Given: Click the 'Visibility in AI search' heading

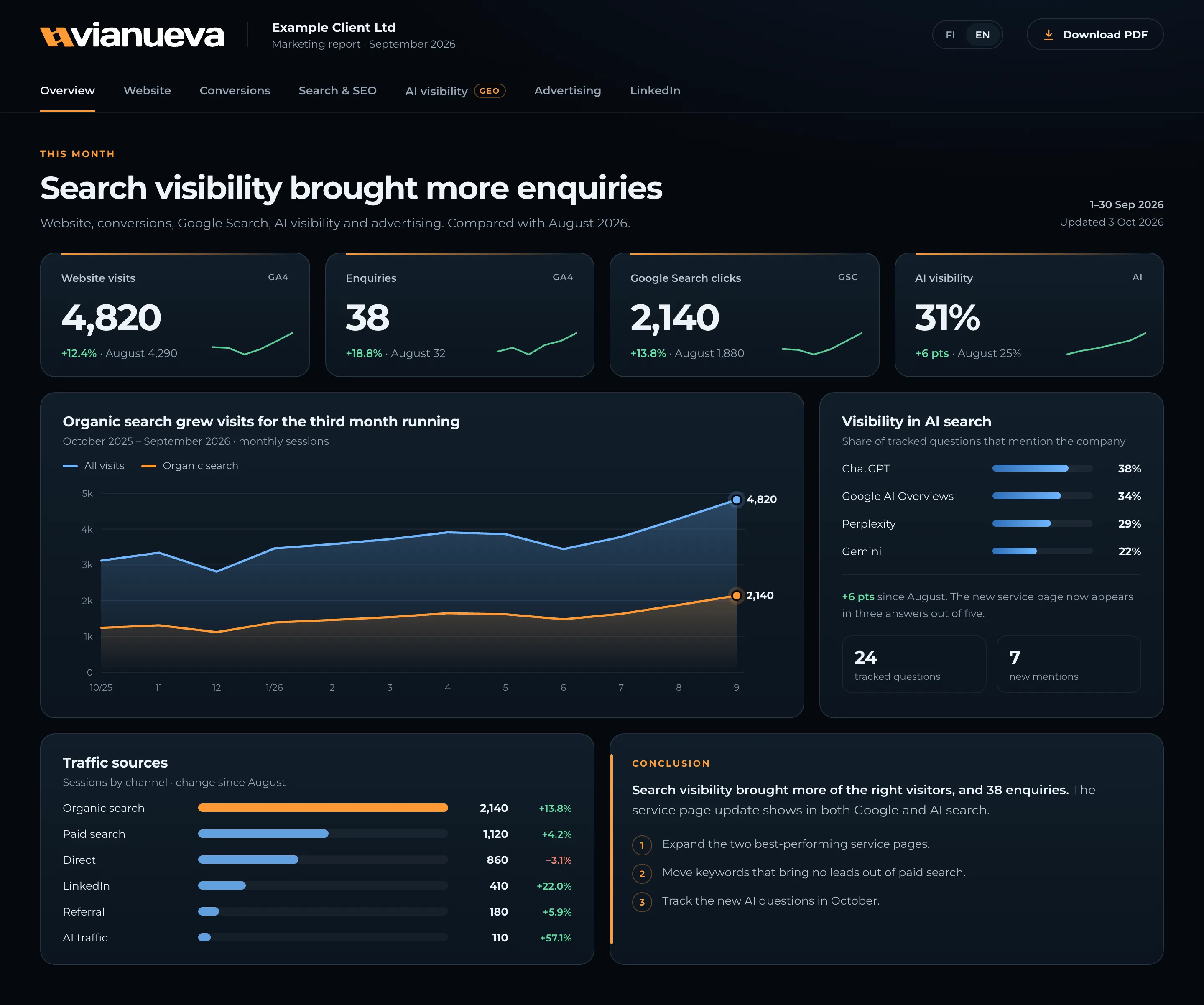Looking at the screenshot, I should point(916,421).
